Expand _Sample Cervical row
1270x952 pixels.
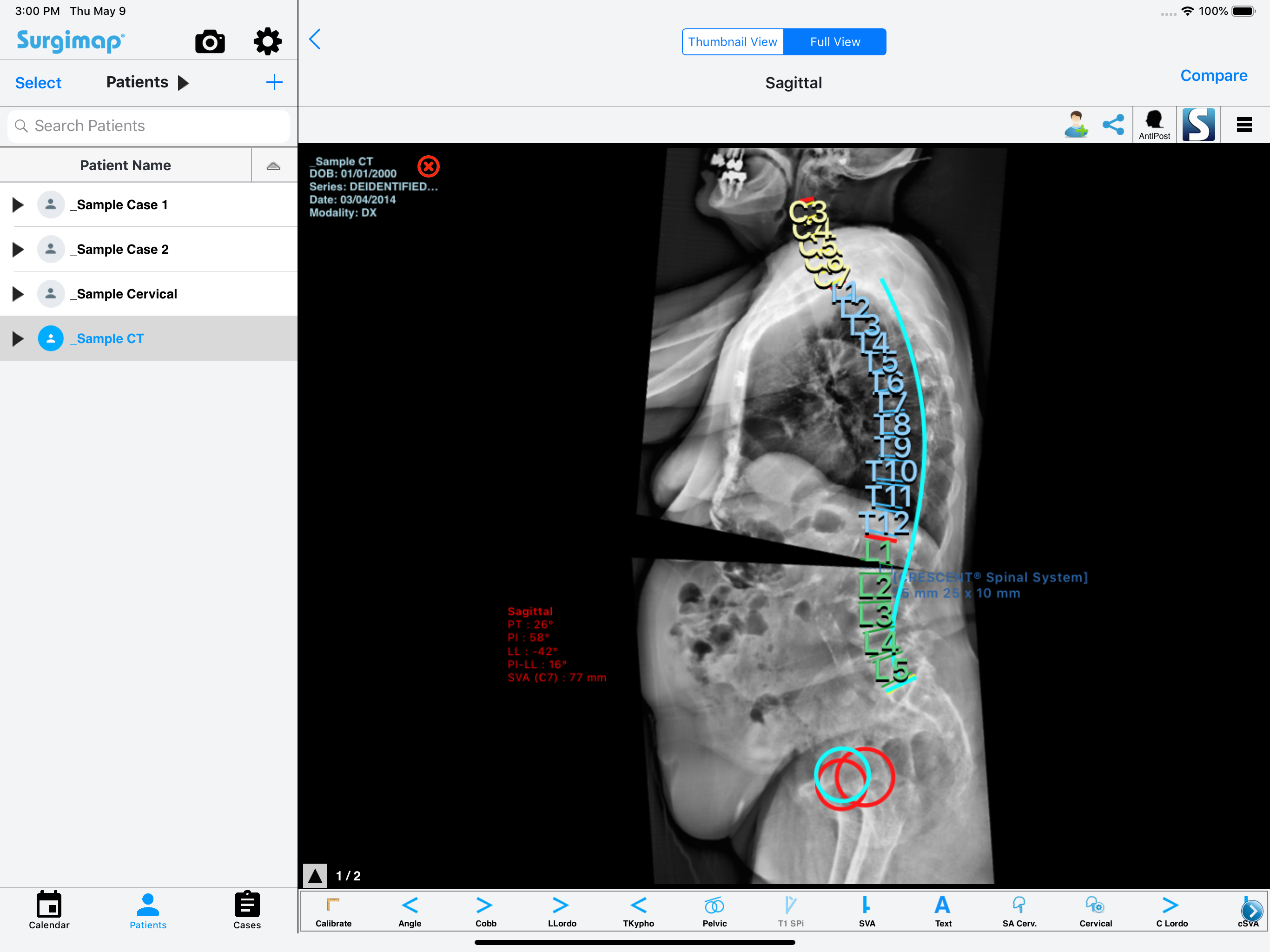[x=18, y=294]
